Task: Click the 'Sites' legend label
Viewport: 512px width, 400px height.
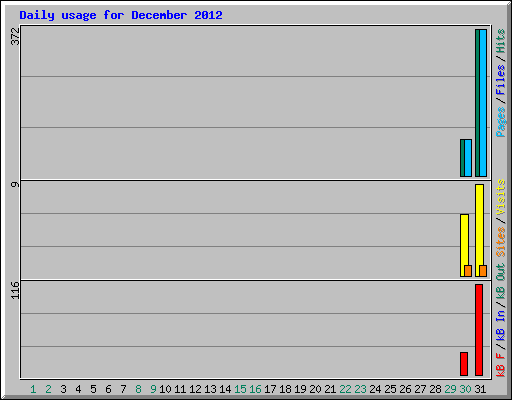Action: click(x=501, y=242)
